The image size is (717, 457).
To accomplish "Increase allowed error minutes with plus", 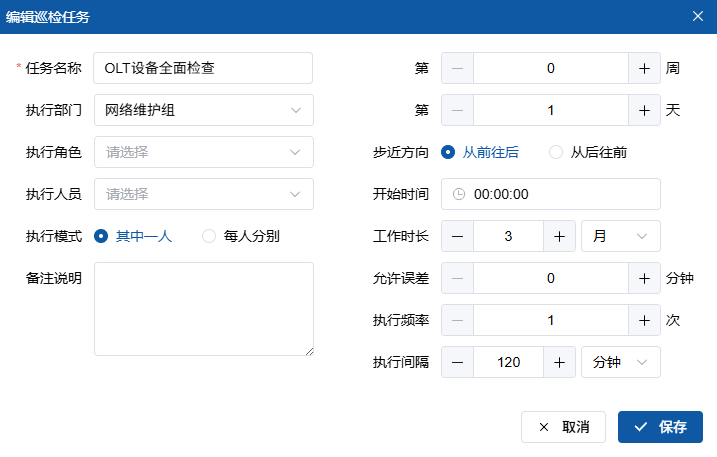I will click(x=644, y=278).
